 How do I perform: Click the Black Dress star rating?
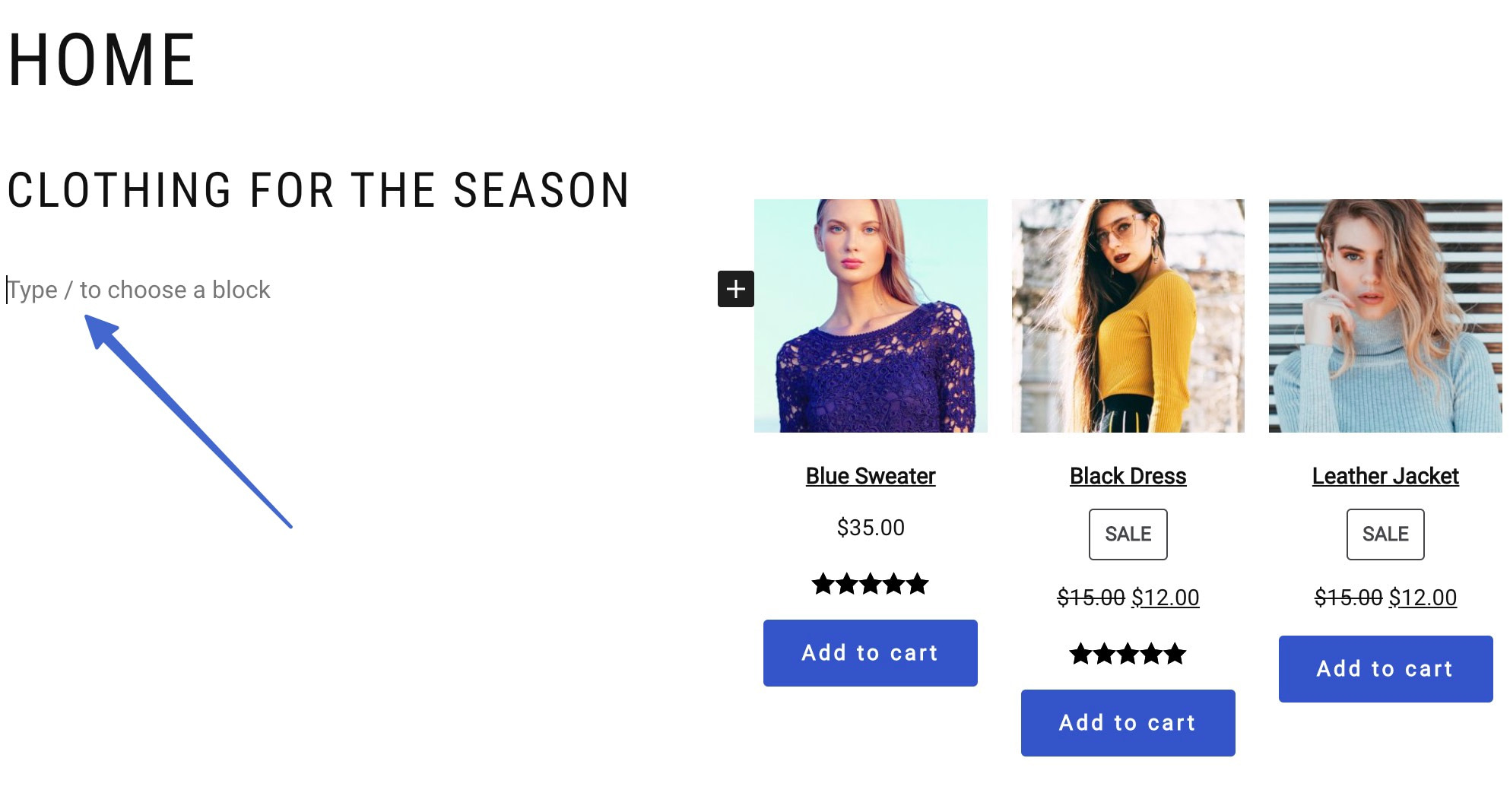tap(1128, 654)
